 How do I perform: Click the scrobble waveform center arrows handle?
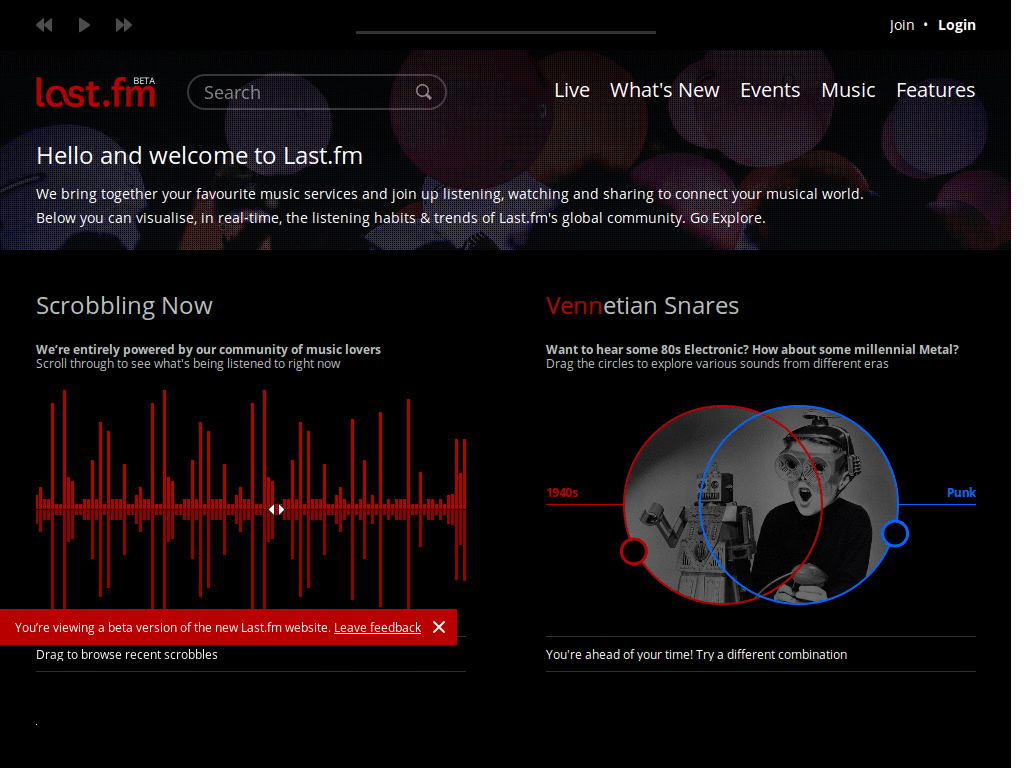pyautogui.click(x=277, y=509)
